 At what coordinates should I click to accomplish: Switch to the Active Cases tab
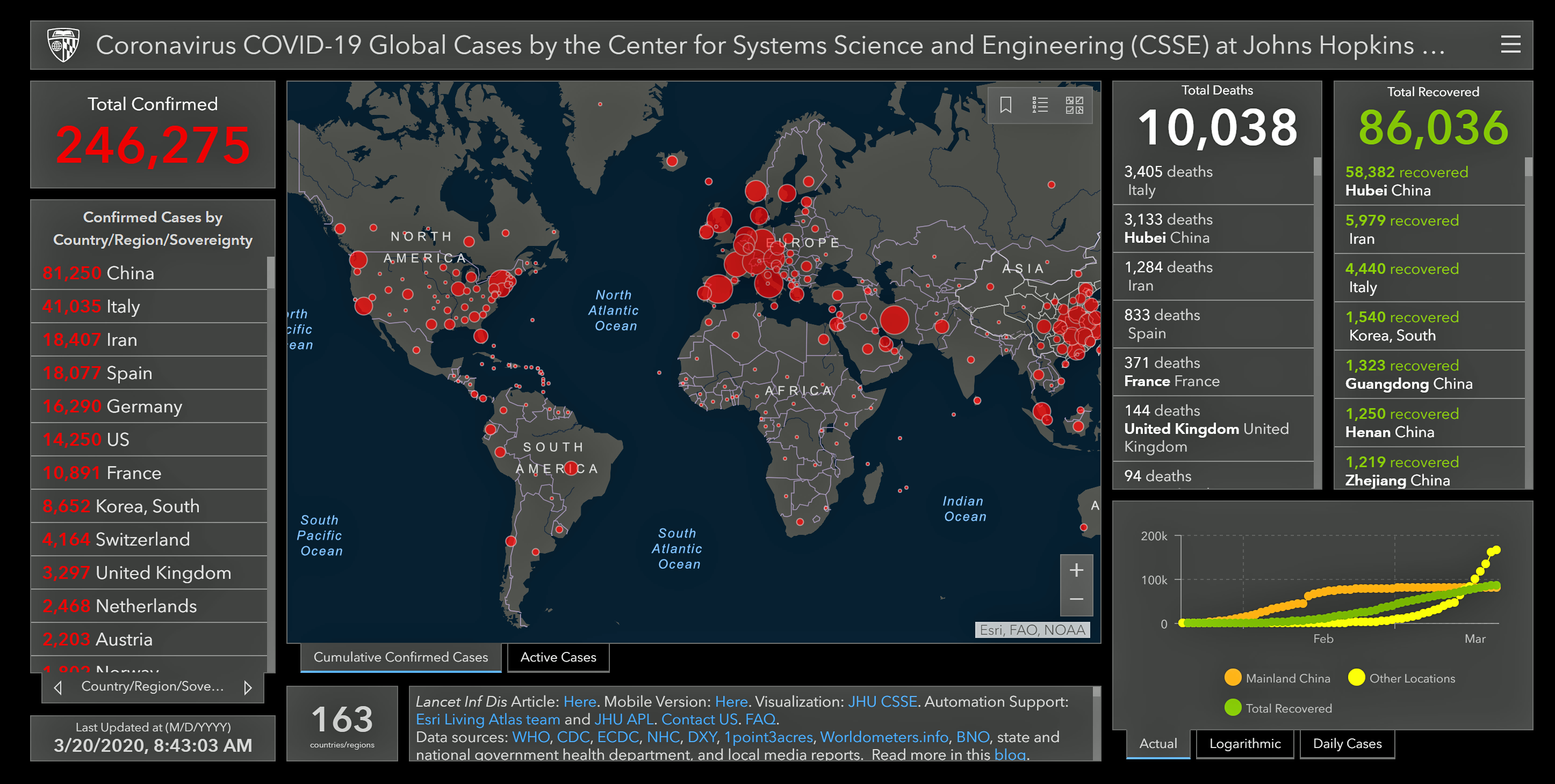558,657
